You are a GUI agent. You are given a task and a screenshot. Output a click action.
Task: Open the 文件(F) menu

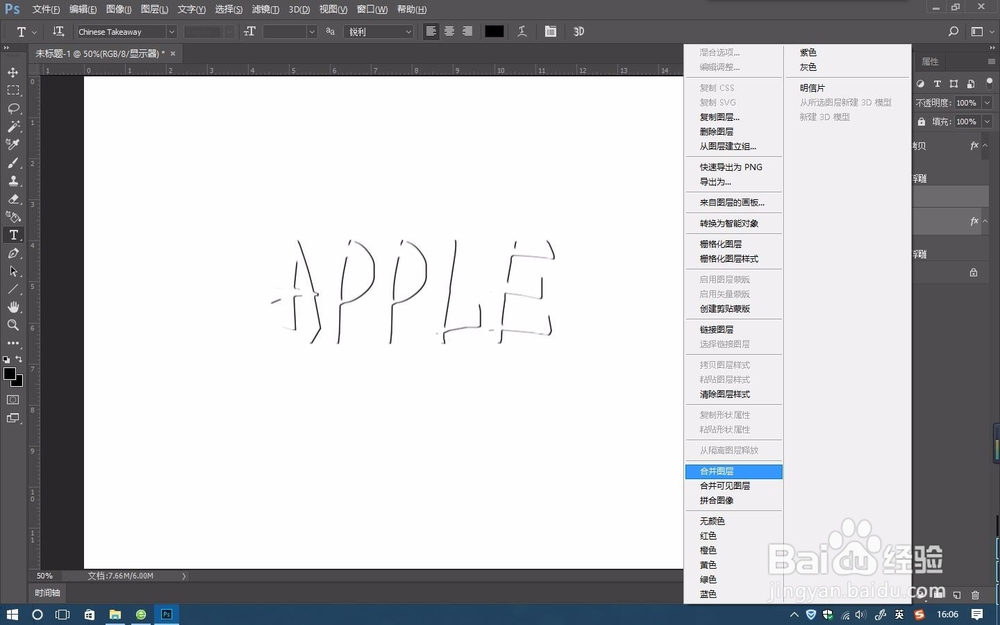click(46, 10)
